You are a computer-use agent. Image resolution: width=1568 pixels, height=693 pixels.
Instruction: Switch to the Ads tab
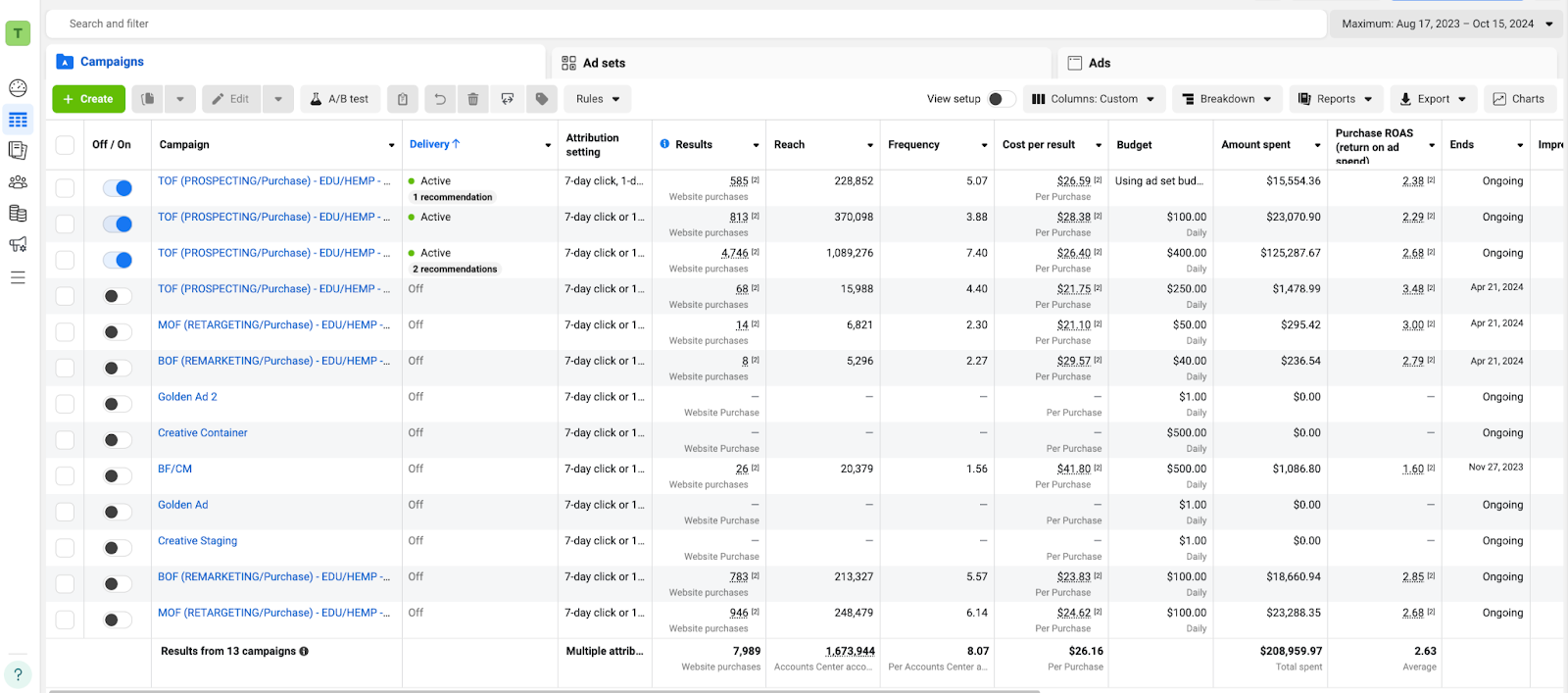tap(1307, 63)
